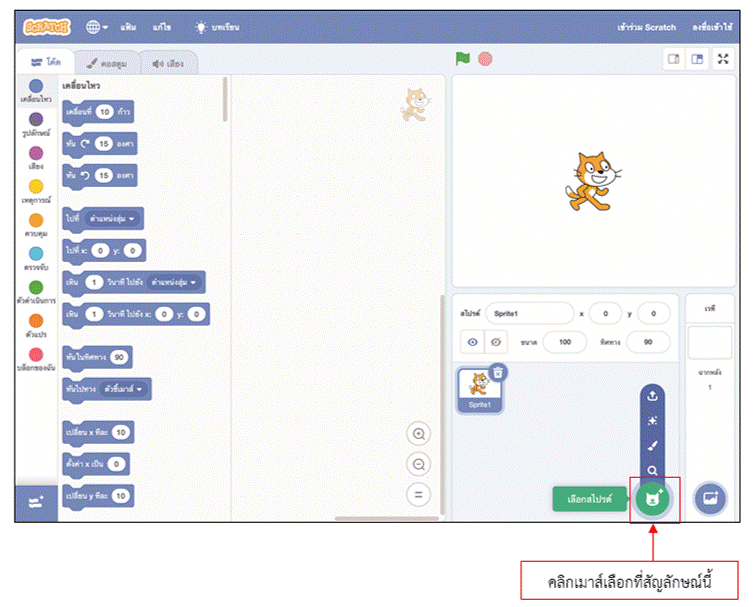Viewport: 755px width, 607px height.
Task: Select the yellow Events category circle
Action: pos(36,187)
